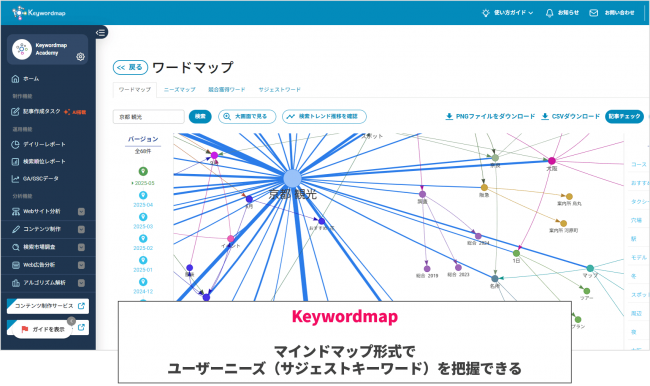Select the 阪急 node in the map
This screenshot has width=650, height=386.
click(484, 187)
